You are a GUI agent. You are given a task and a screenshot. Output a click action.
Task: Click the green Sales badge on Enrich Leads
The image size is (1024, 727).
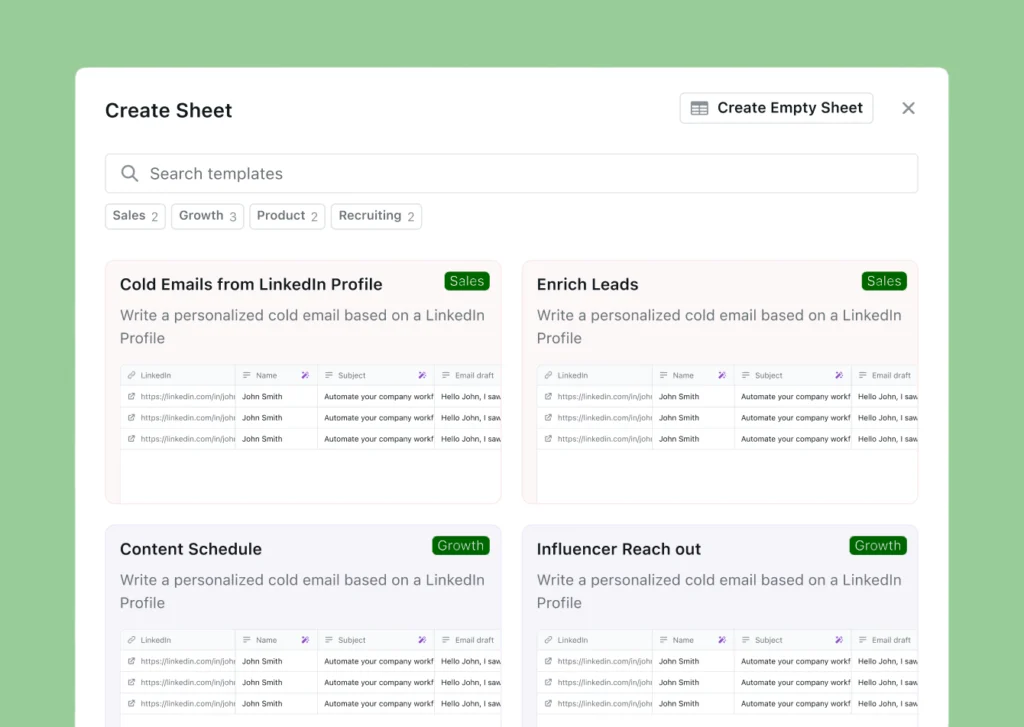(884, 282)
